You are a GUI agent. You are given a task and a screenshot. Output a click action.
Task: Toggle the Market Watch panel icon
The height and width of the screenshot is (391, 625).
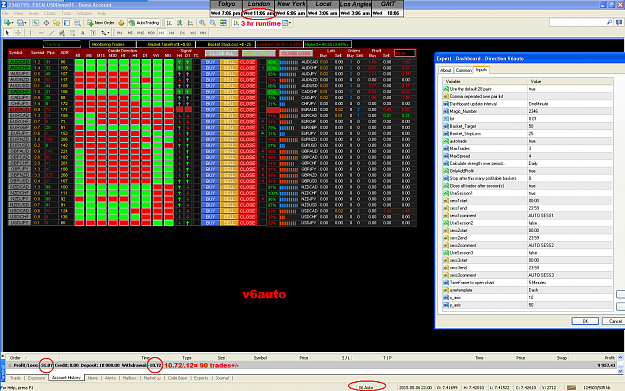coord(35,23)
